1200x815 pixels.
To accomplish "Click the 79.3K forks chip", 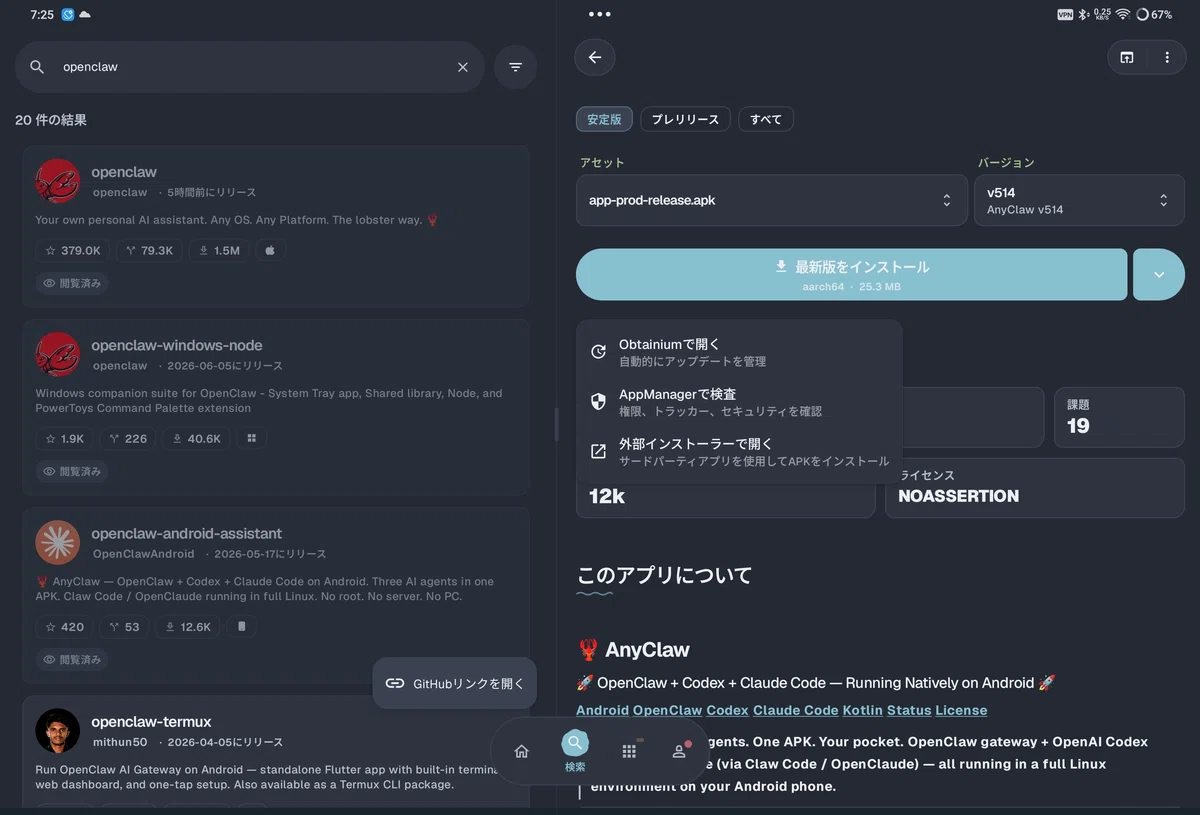I will (149, 251).
